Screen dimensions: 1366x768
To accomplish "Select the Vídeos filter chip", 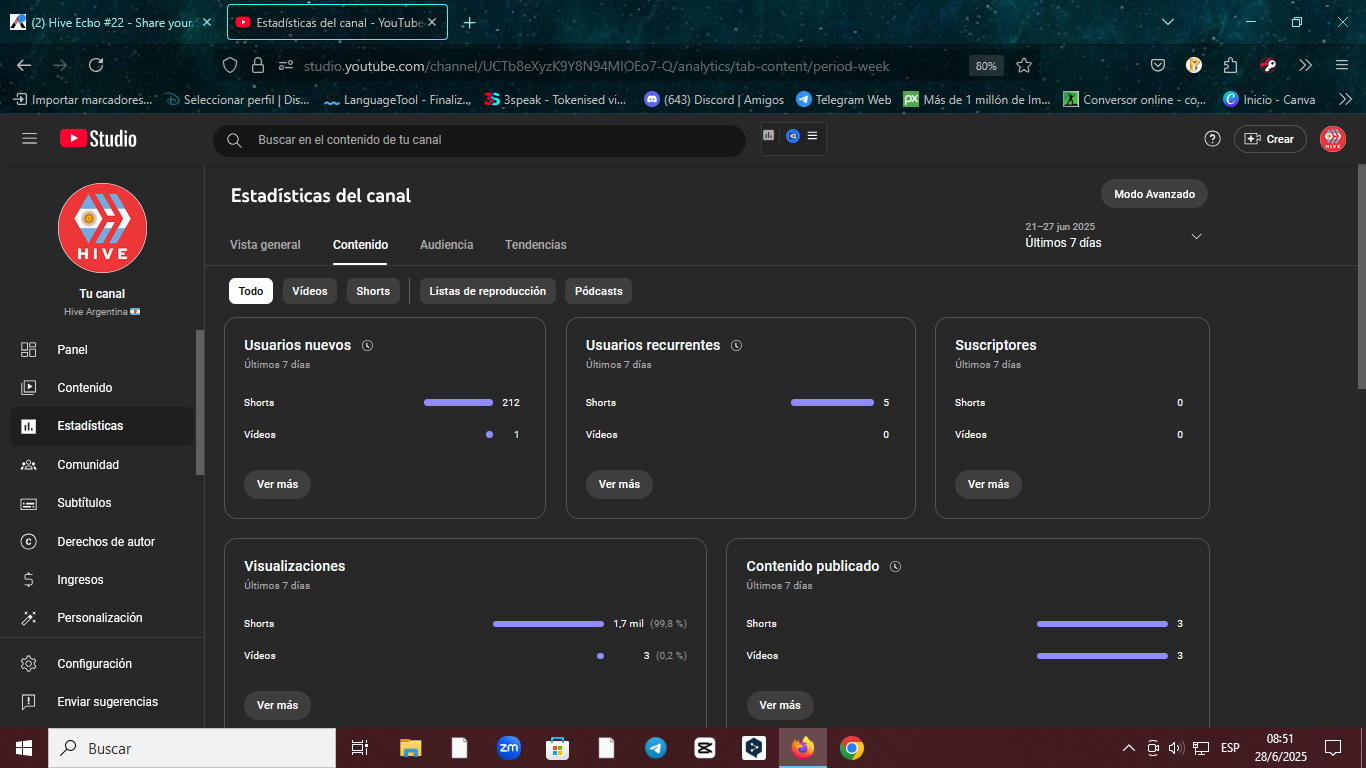I will 310,291.
